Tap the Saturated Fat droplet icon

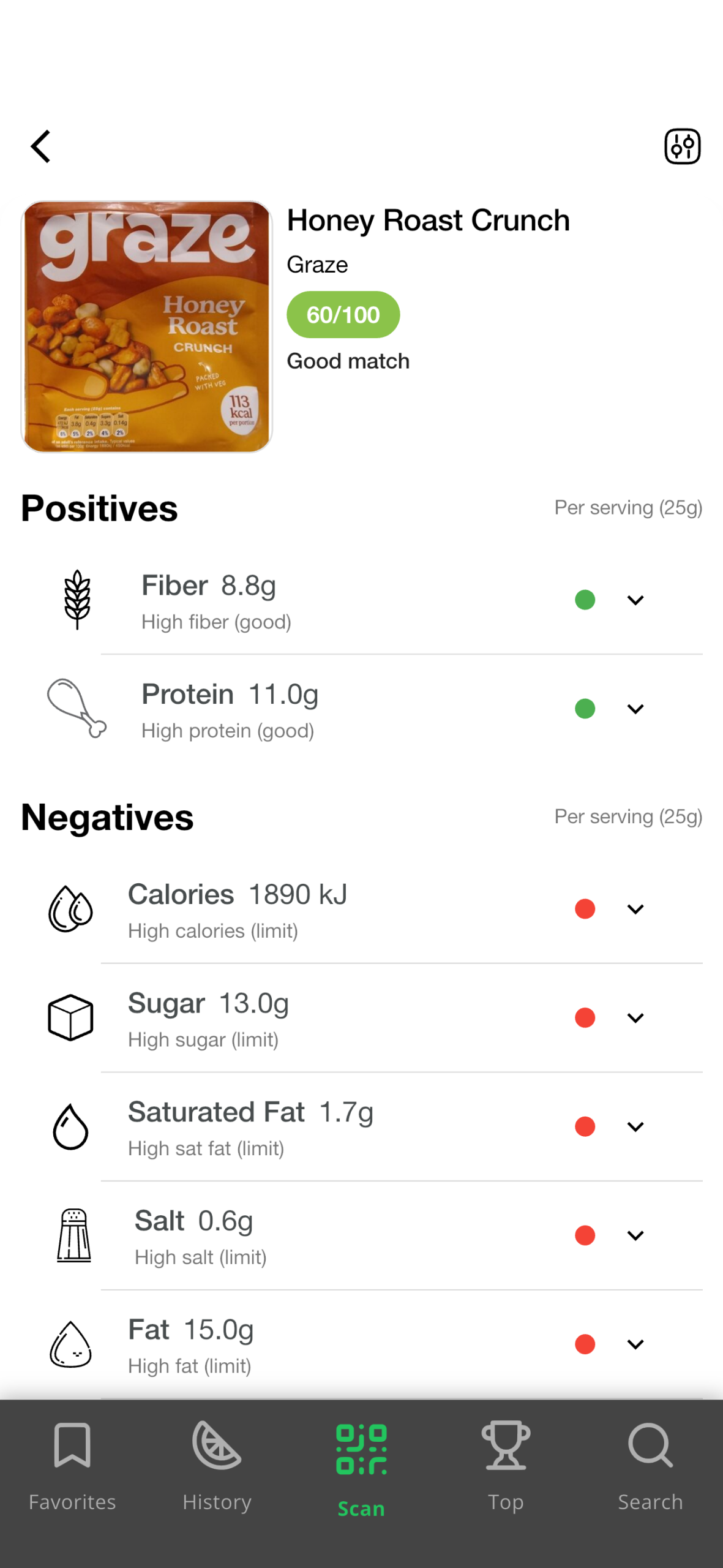point(71,1126)
